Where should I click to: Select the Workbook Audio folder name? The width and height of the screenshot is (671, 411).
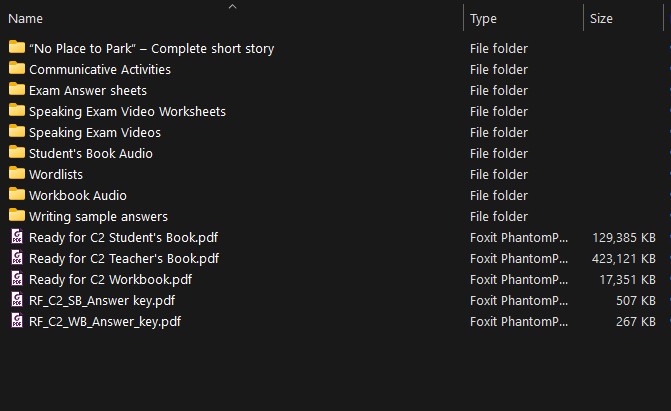click(x=78, y=195)
